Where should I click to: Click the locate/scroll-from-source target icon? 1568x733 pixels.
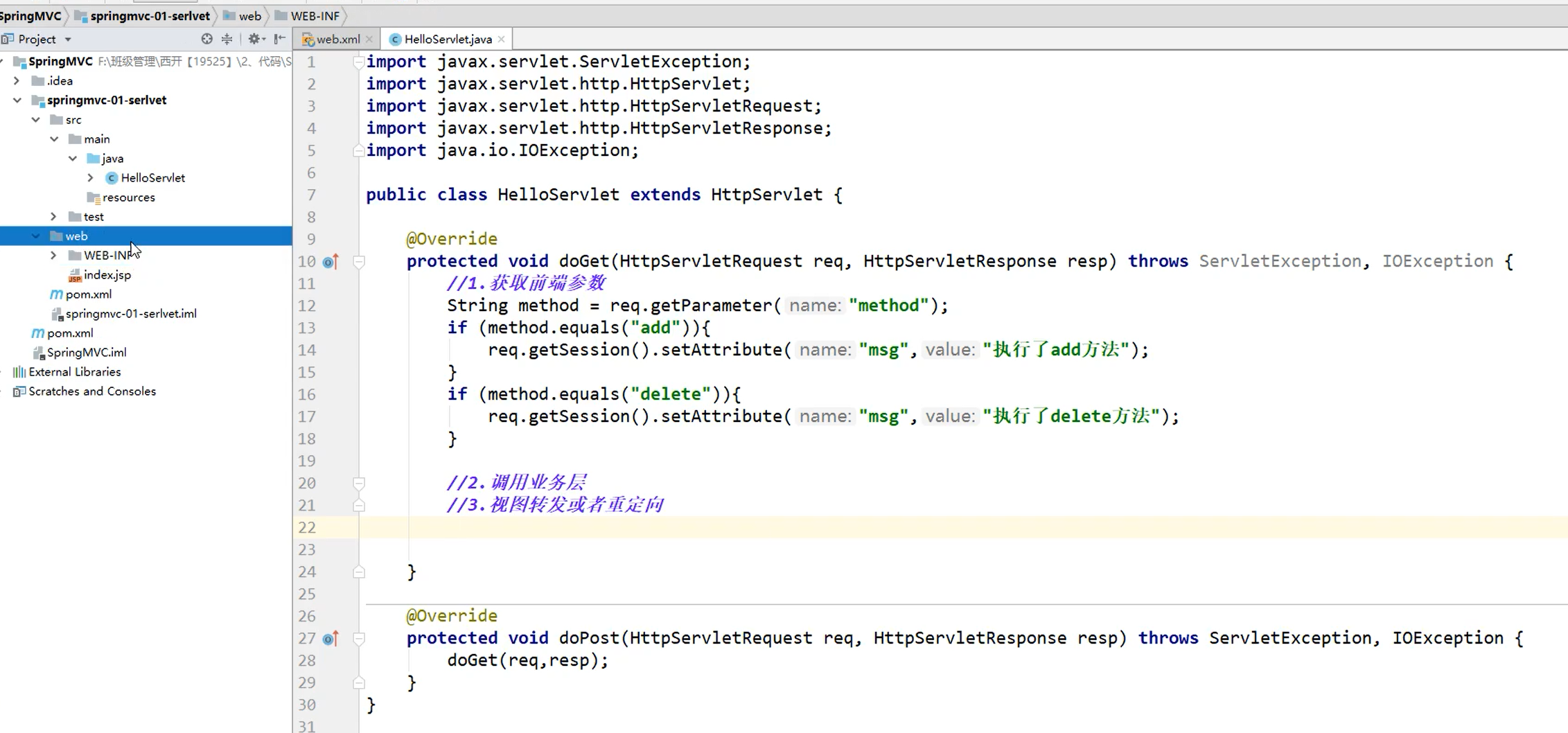(x=206, y=39)
